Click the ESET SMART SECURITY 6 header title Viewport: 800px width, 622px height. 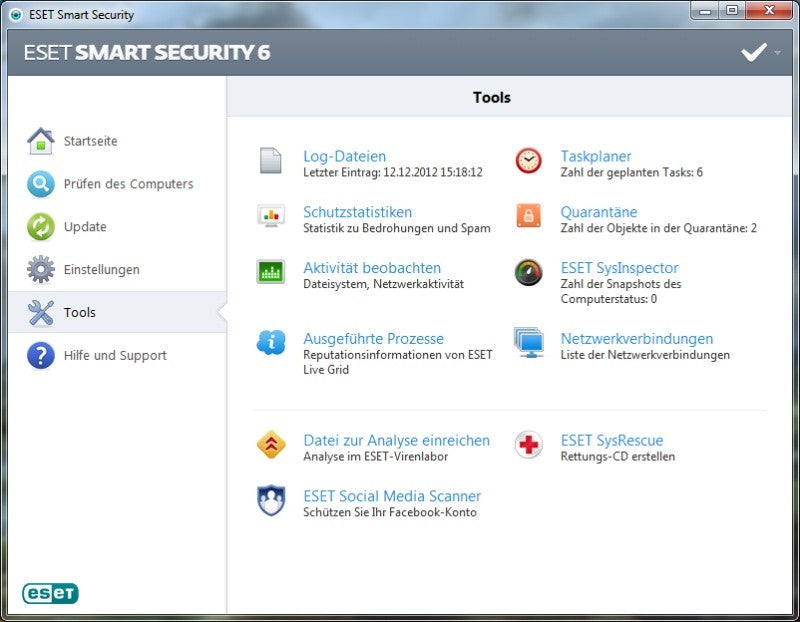[147, 53]
